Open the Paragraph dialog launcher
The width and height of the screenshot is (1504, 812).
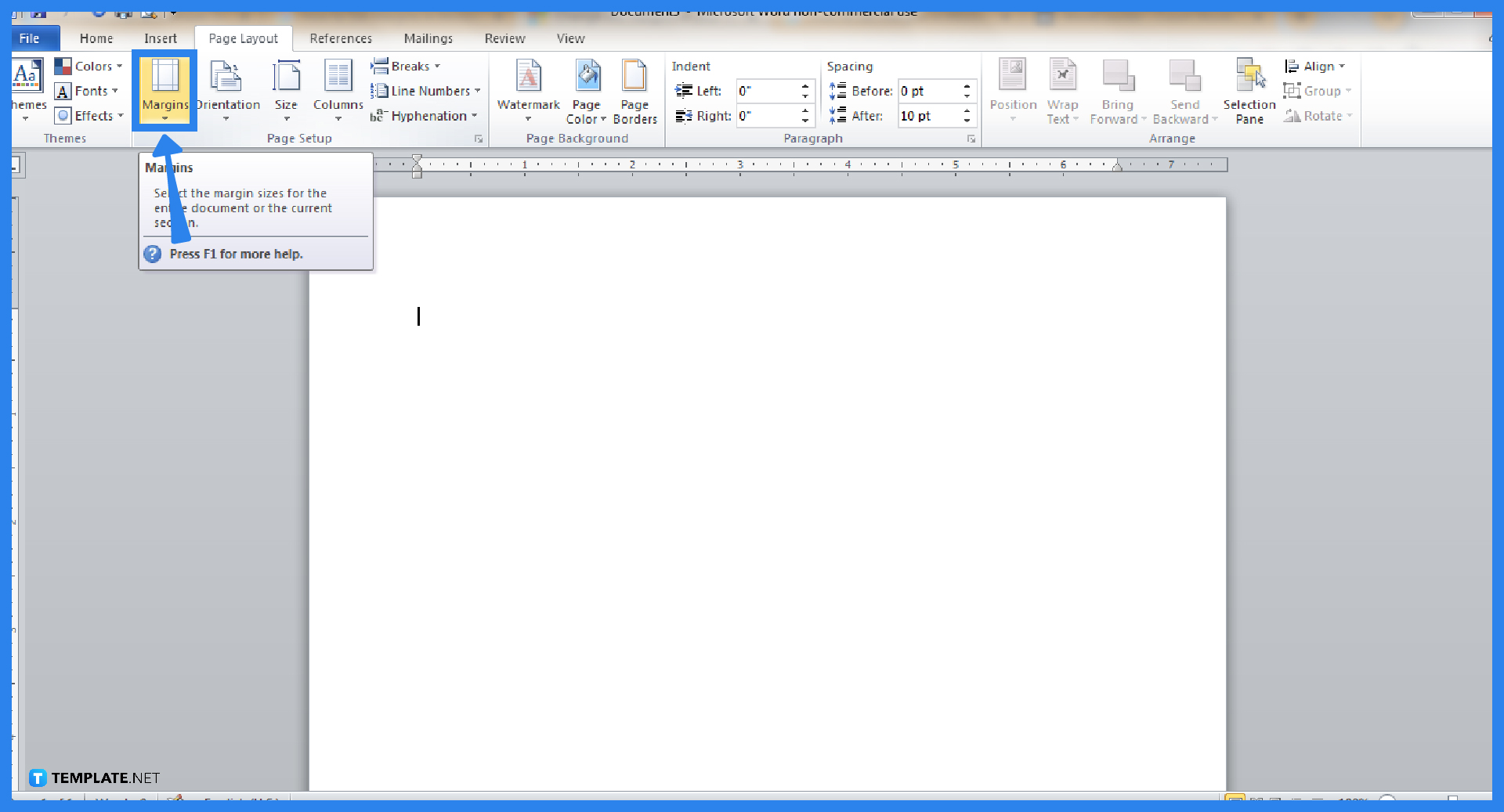coord(971,139)
